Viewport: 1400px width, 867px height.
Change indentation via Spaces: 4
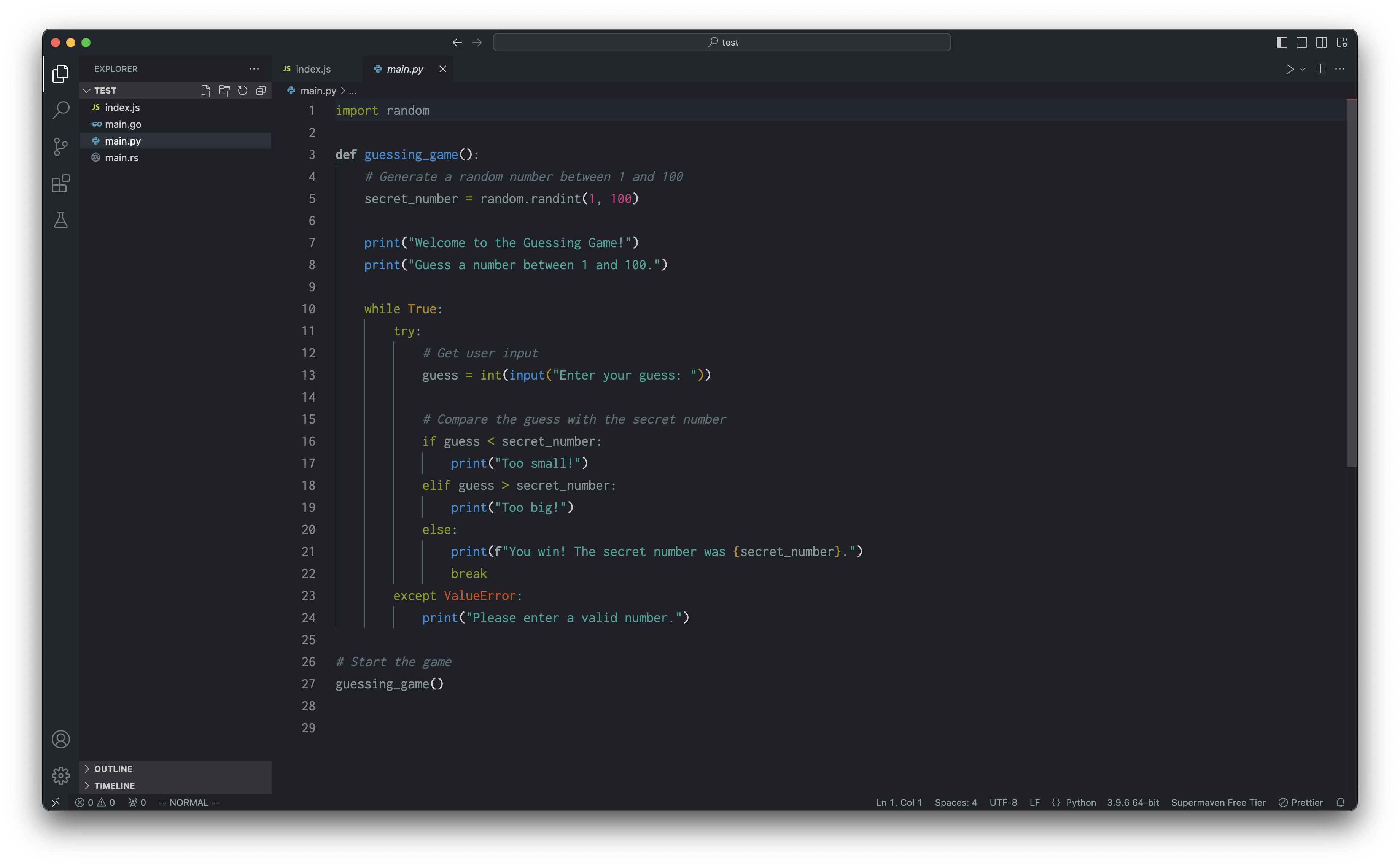click(956, 802)
